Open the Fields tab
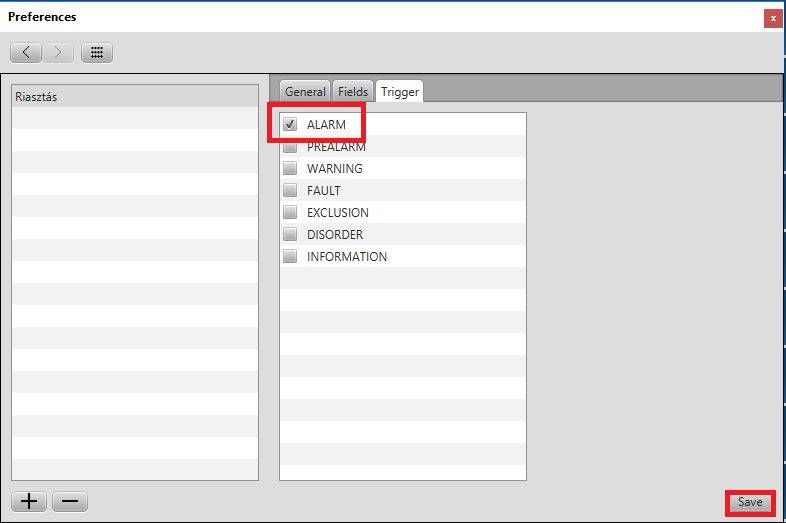Image resolution: width=786 pixels, height=523 pixels. click(353, 92)
